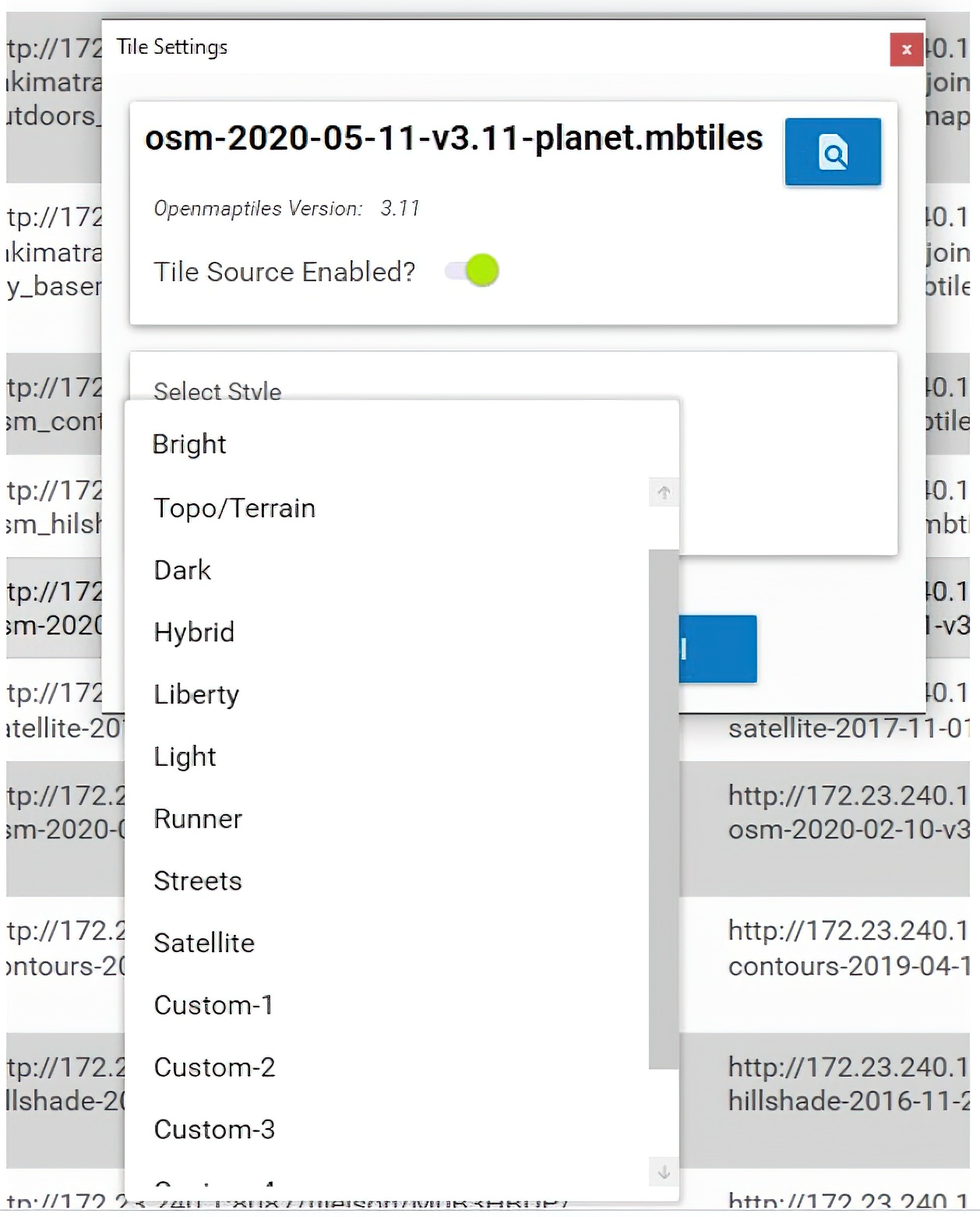Click the blue button behind the dropdown

coord(717,649)
